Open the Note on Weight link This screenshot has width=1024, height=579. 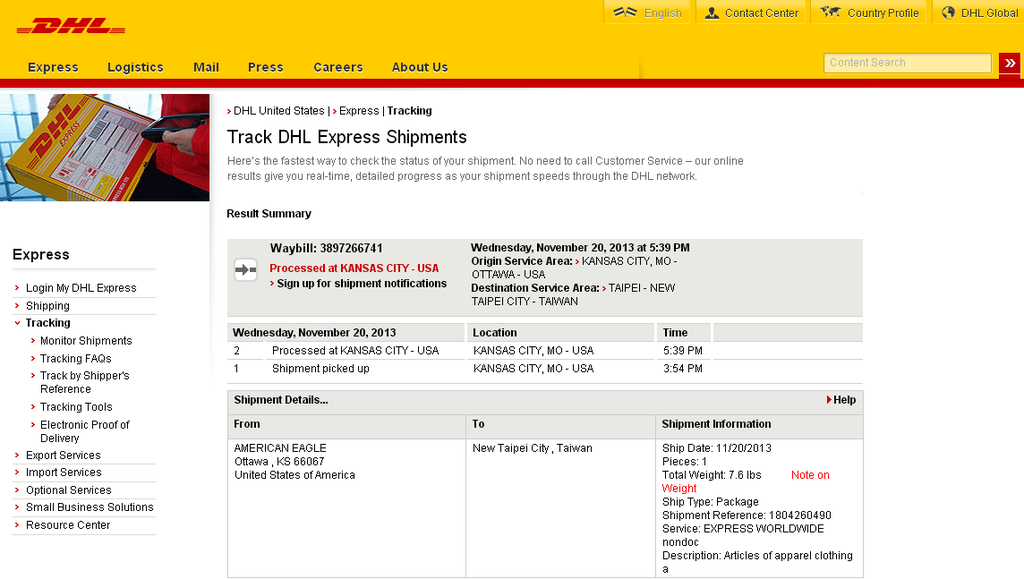coord(810,475)
